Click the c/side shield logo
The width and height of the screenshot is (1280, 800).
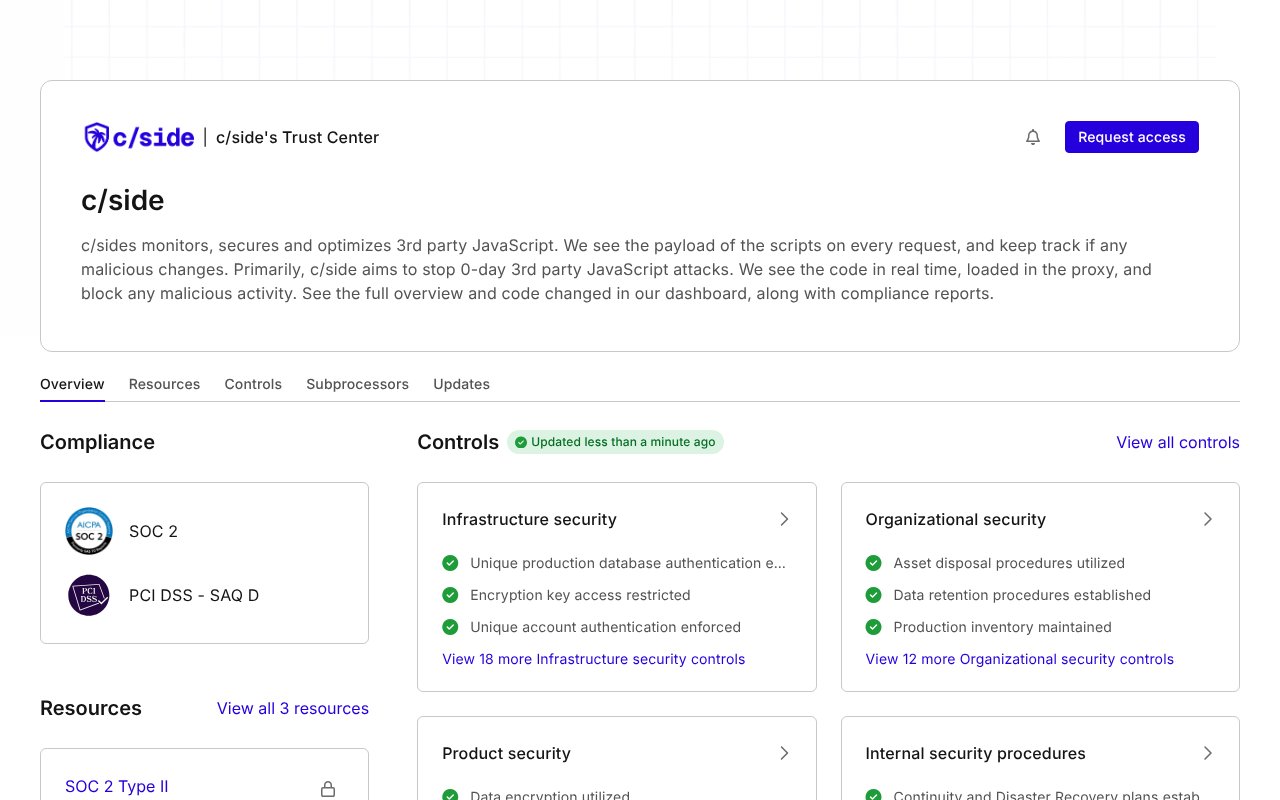coord(95,136)
